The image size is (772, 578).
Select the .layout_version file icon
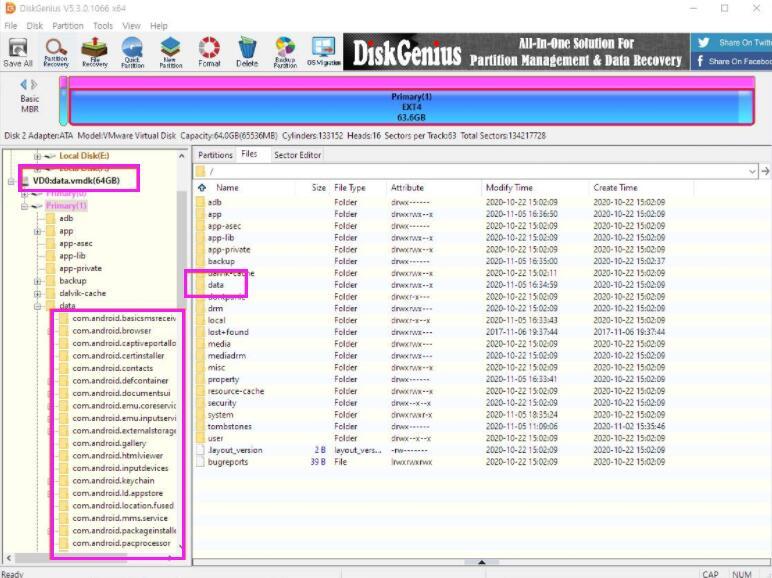tap(200, 450)
